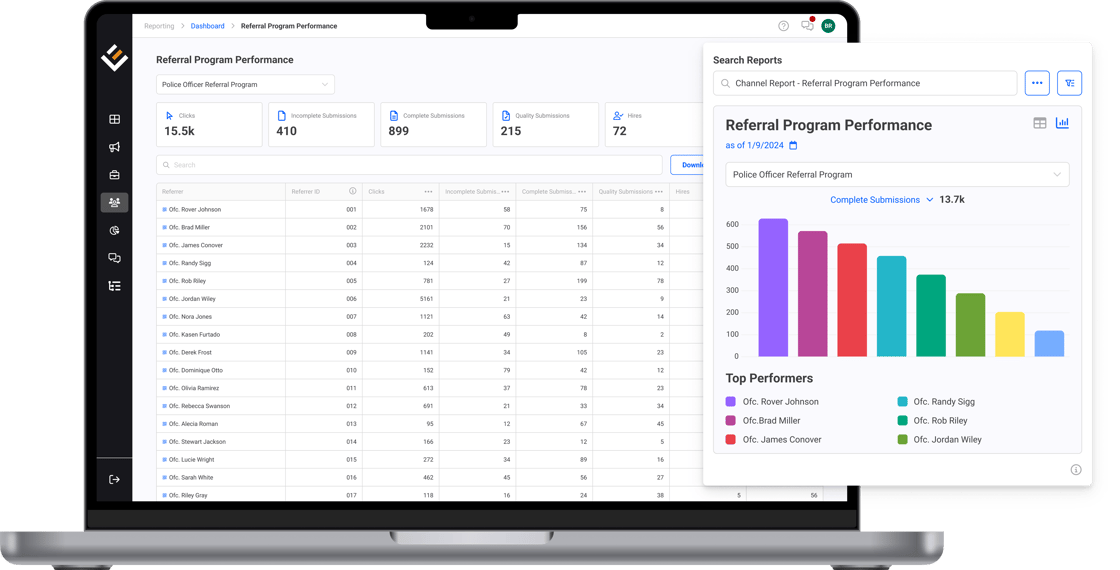This screenshot has width=1120, height=570.
Task: Open Police Officer Referral Program dropdown on dashboard
Action: tap(245, 84)
